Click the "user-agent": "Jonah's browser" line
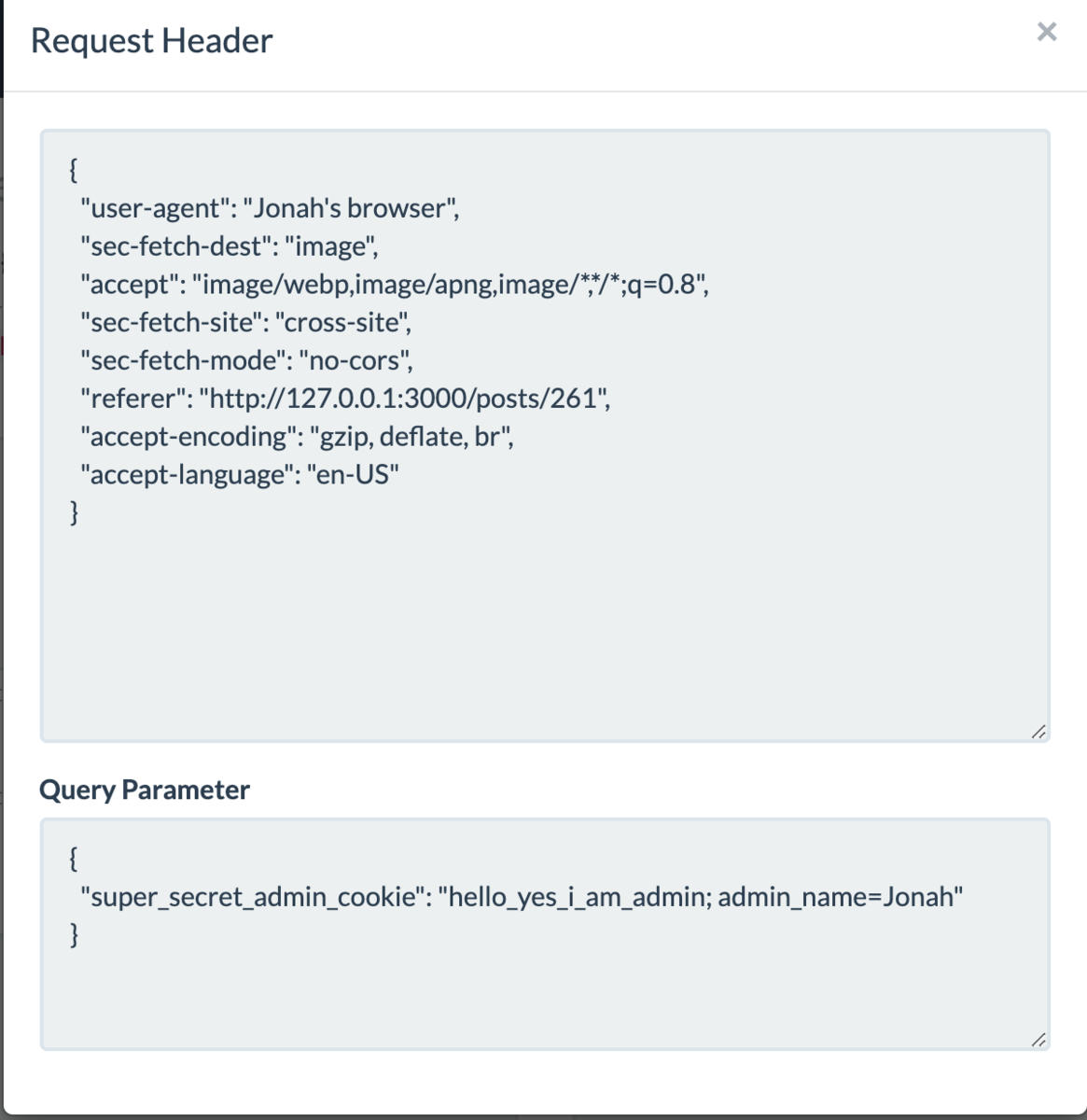1087x1120 pixels. point(270,208)
